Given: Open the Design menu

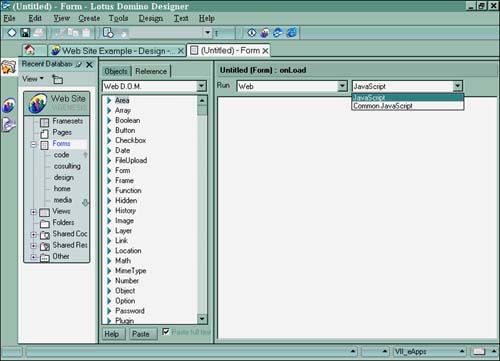Looking at the screenshot, I should coord(151,18).
